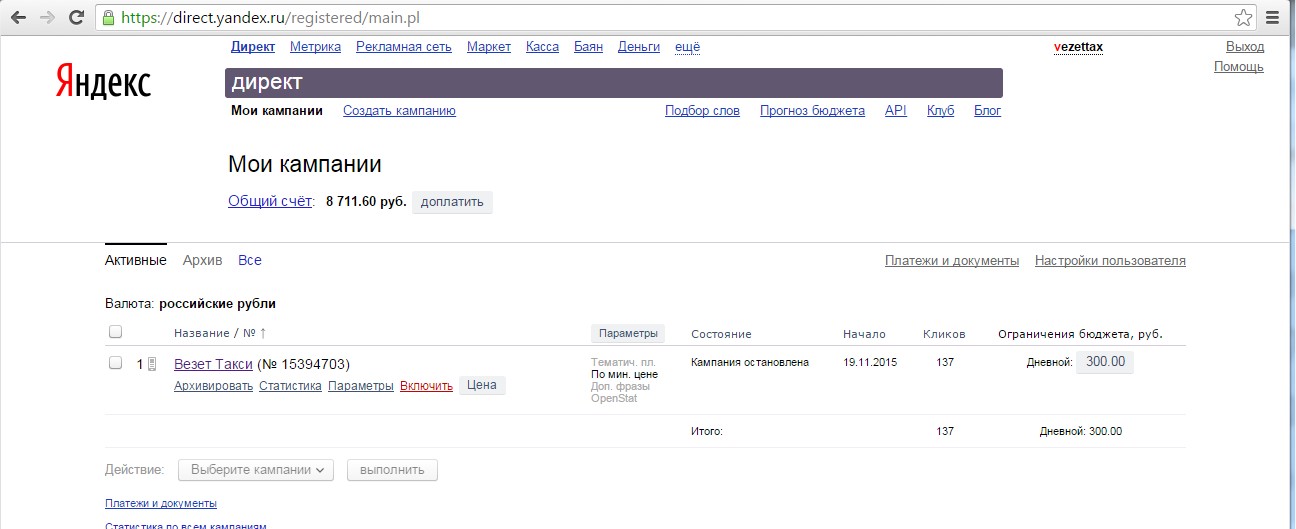Viewport: 1296px width, 529px height.
Task: Click the green padlock security icon
Action: coord(109,17)
